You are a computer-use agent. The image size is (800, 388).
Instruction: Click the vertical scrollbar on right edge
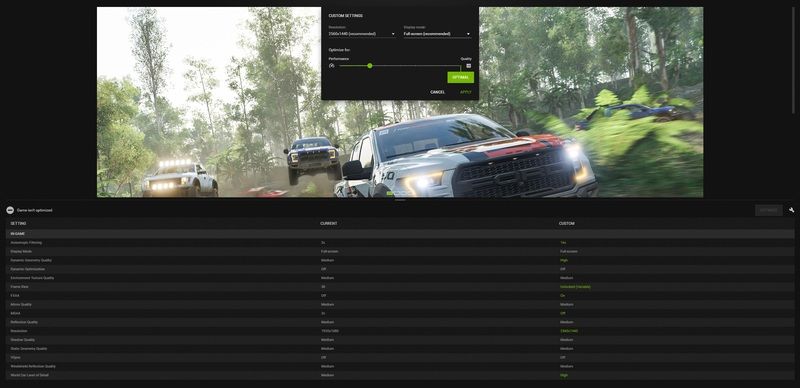tap(793, 60)
